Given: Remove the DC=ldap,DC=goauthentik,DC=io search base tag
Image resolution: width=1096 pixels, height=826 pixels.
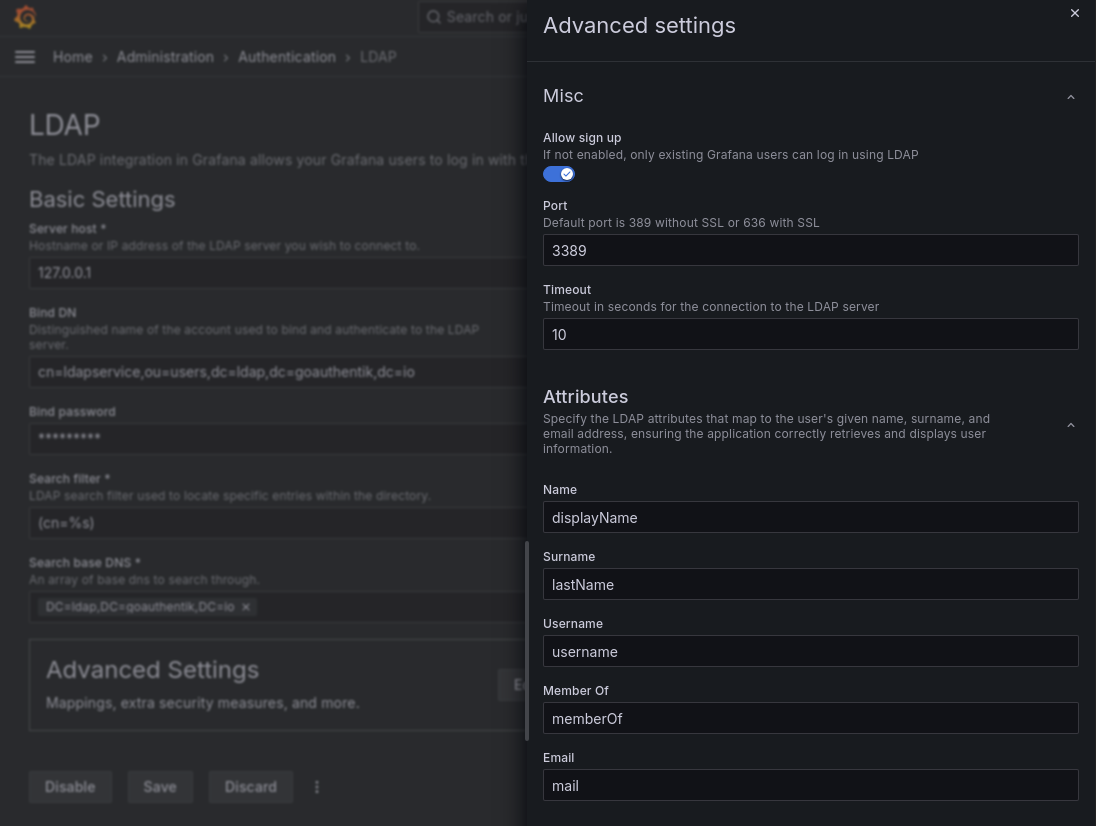Looking at the screenshot, I should [x=245, y=607].
